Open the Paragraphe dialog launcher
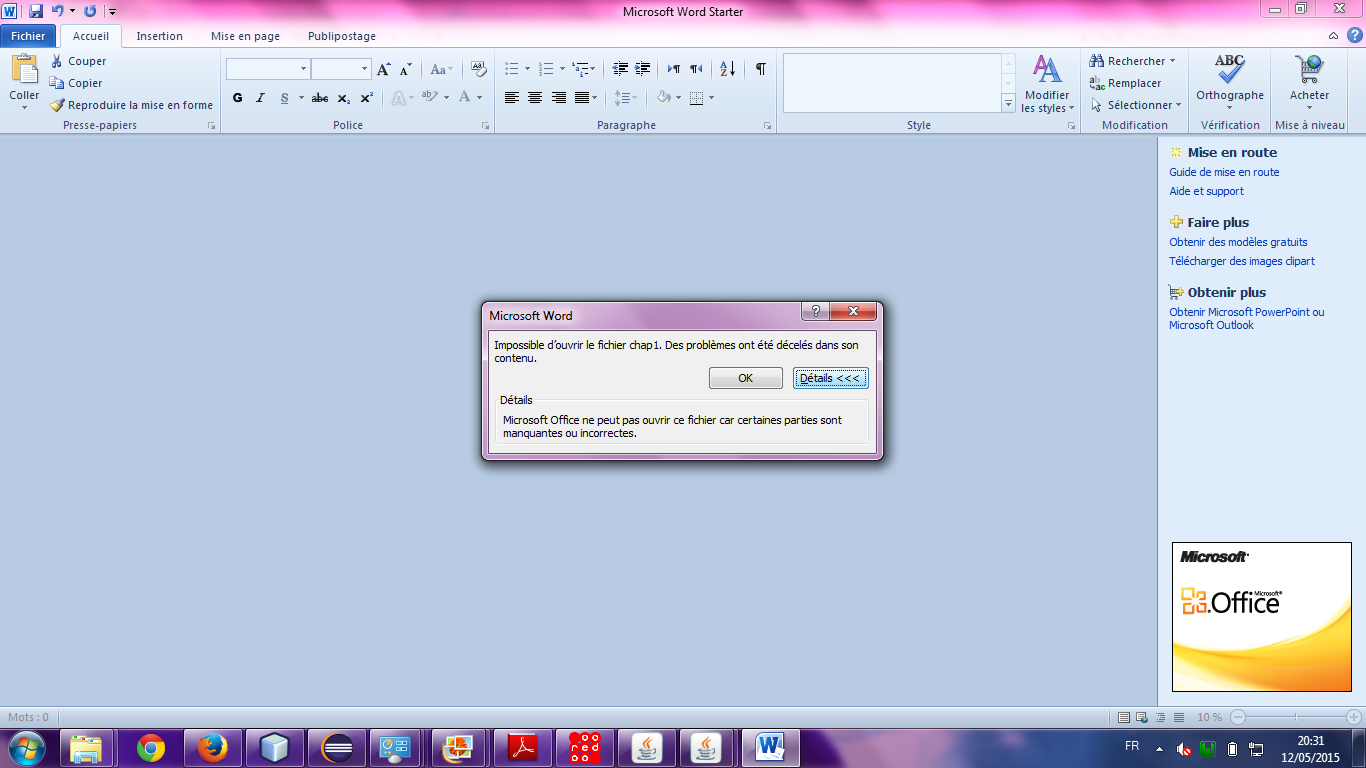This screenshot has height=768, width=1366. (x=768, y=126)
